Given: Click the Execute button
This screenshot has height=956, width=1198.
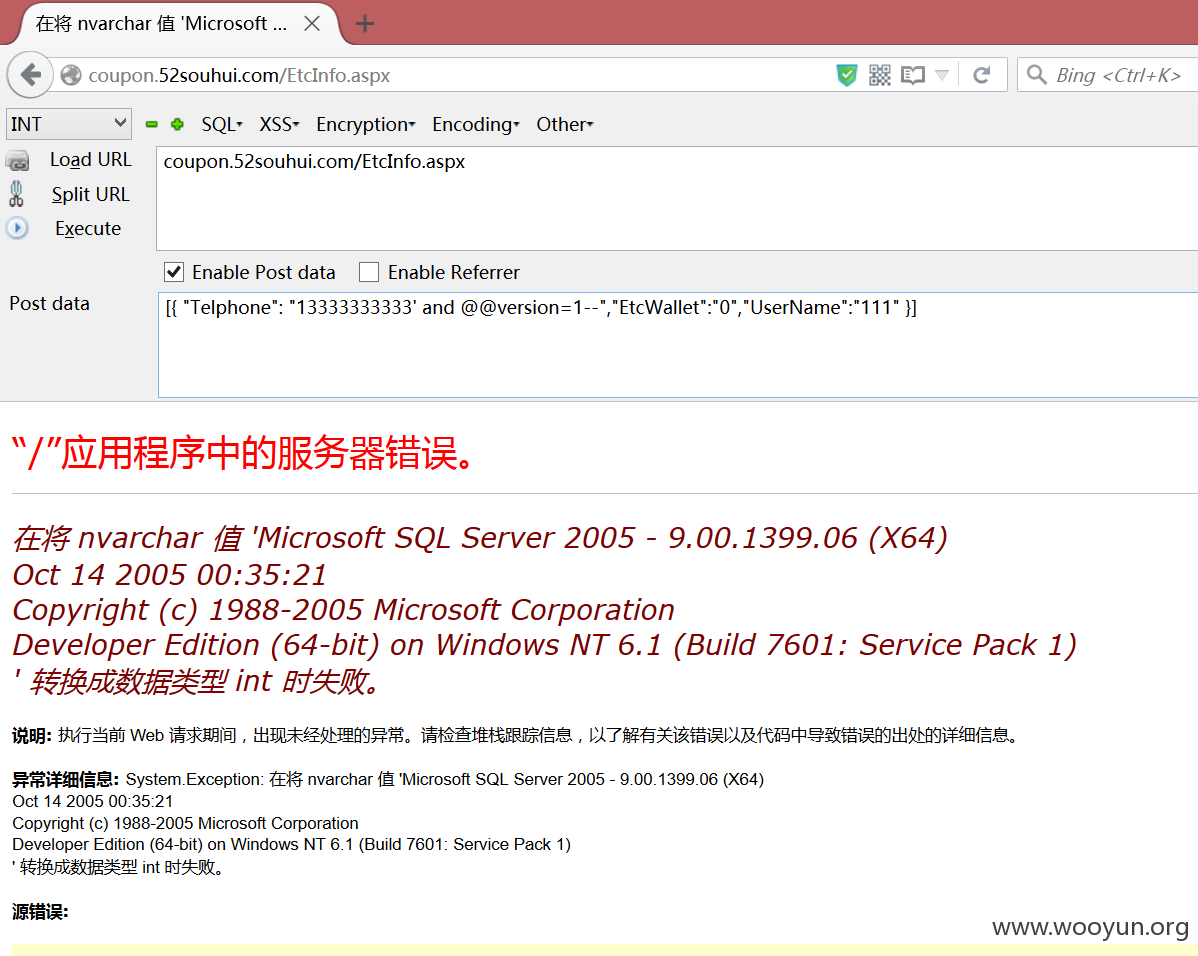Looking at the screenshot, I should 88,228.
